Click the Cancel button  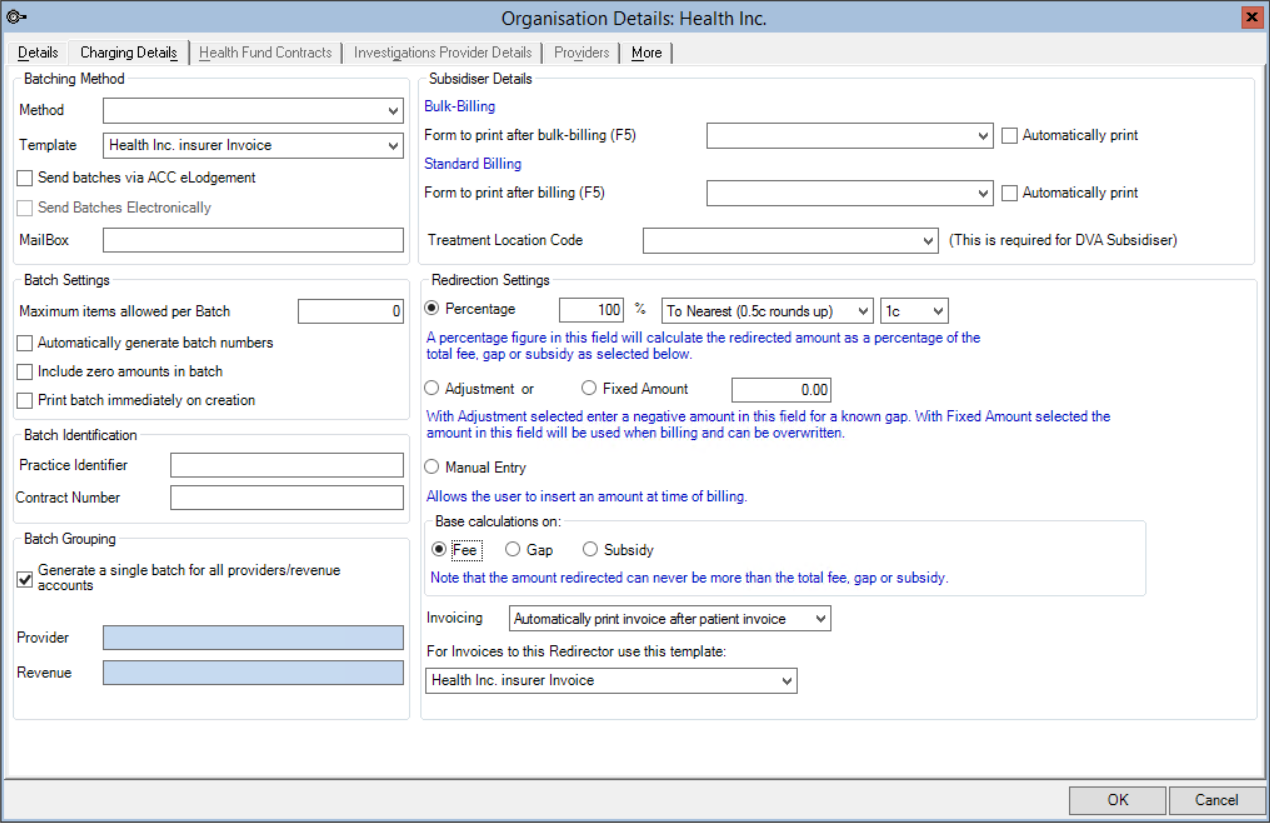[x=1217, y=800]
